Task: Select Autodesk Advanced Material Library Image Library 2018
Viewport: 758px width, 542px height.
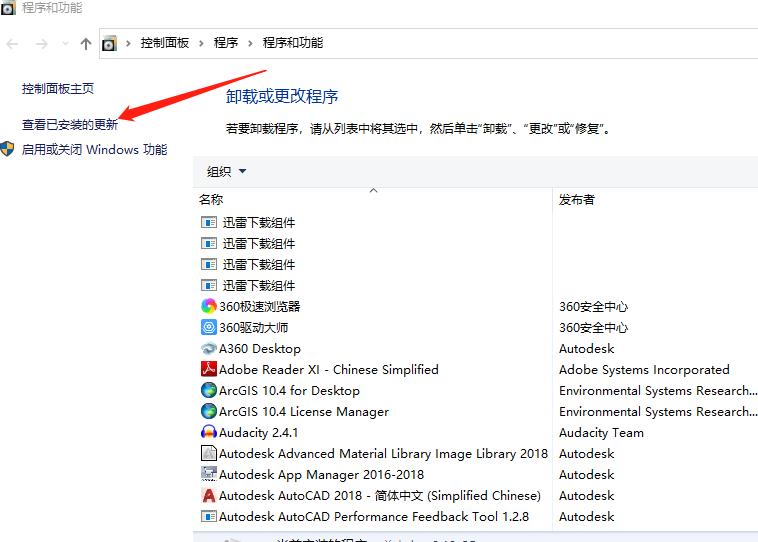Action: [383, 454]
